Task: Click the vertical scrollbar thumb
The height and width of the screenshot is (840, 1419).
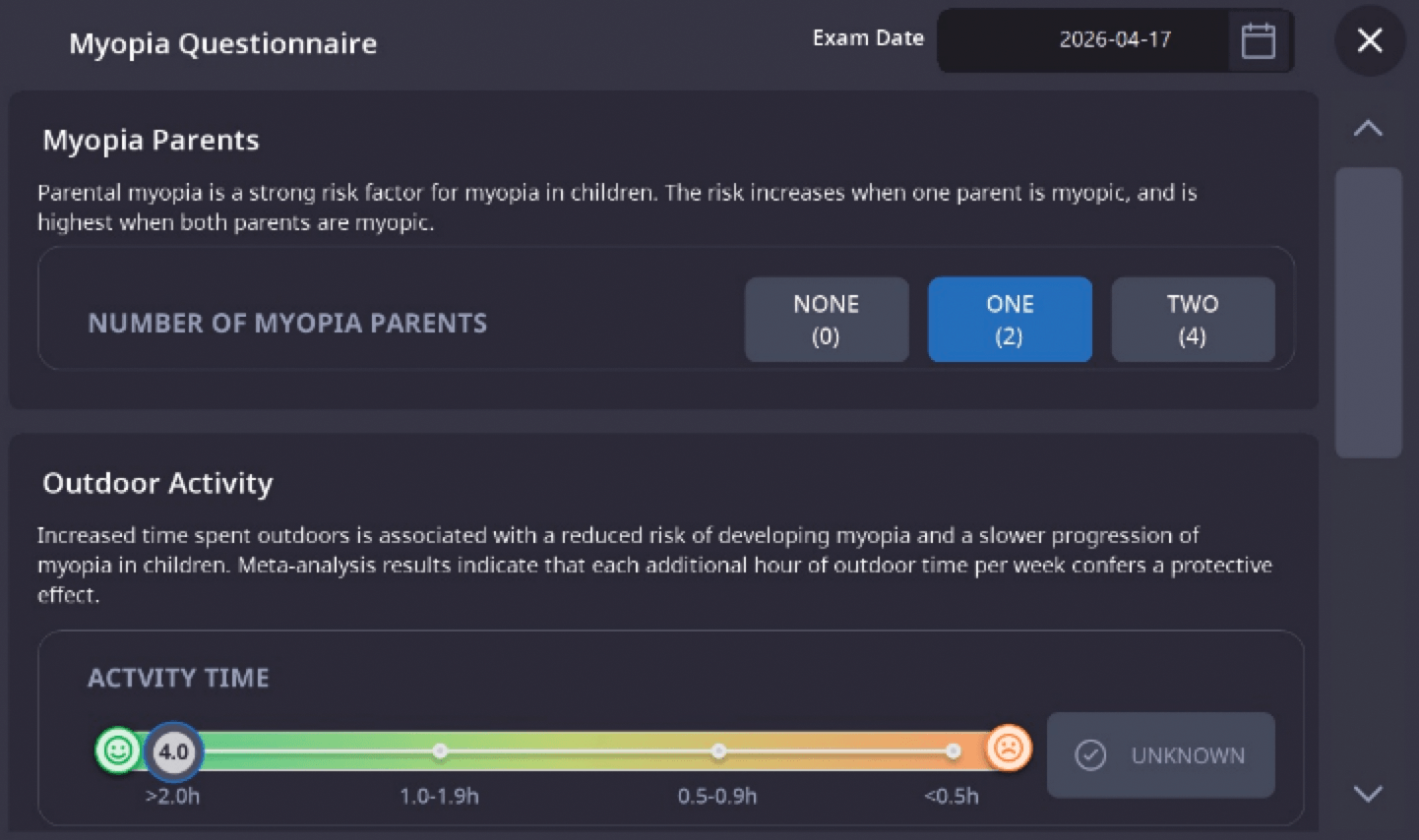Action: 1368,313
